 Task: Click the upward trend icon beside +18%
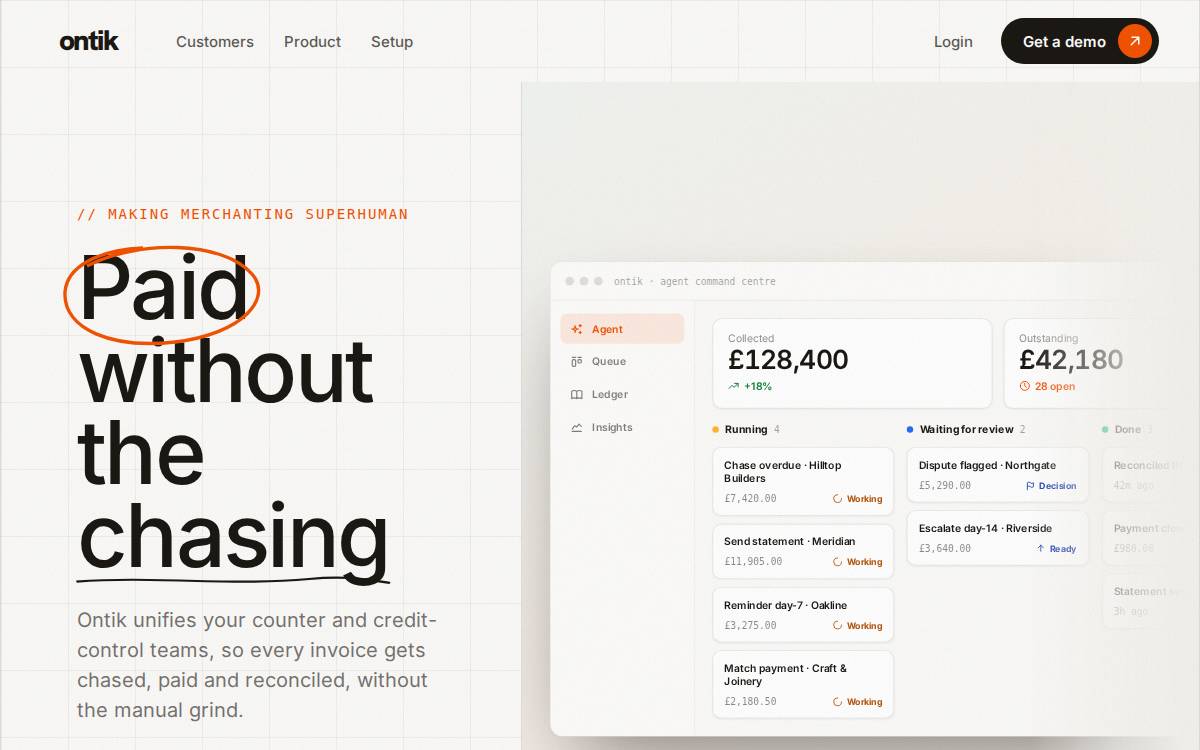click(734, 386)
